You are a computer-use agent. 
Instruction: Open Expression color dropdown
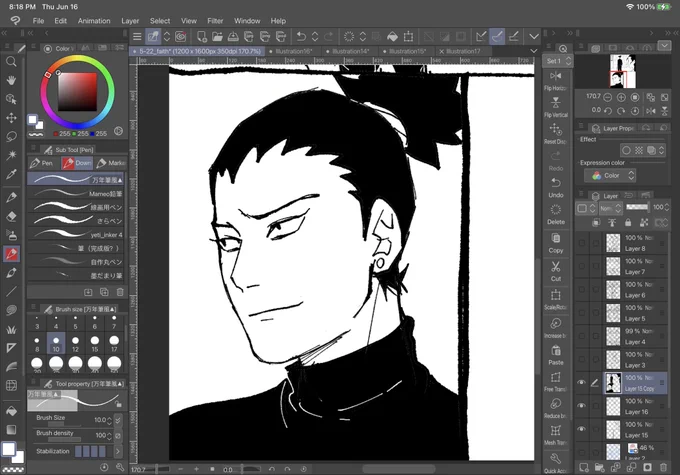pyautogui.click(x=610, y=175)
